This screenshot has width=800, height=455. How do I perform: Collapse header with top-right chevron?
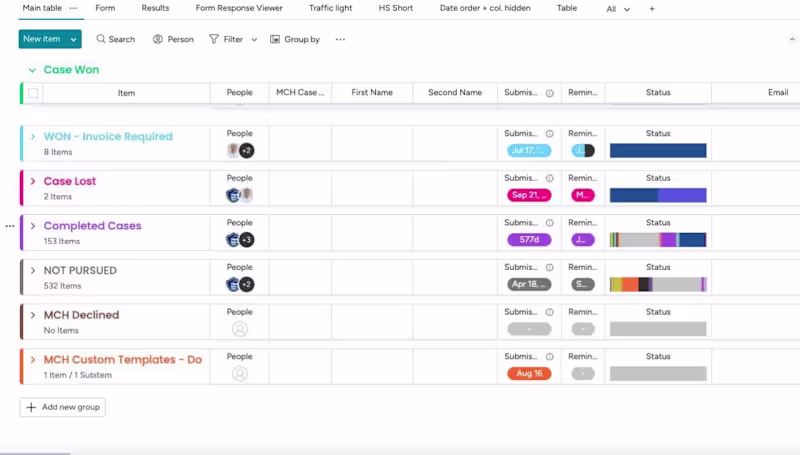pos(792,39)
